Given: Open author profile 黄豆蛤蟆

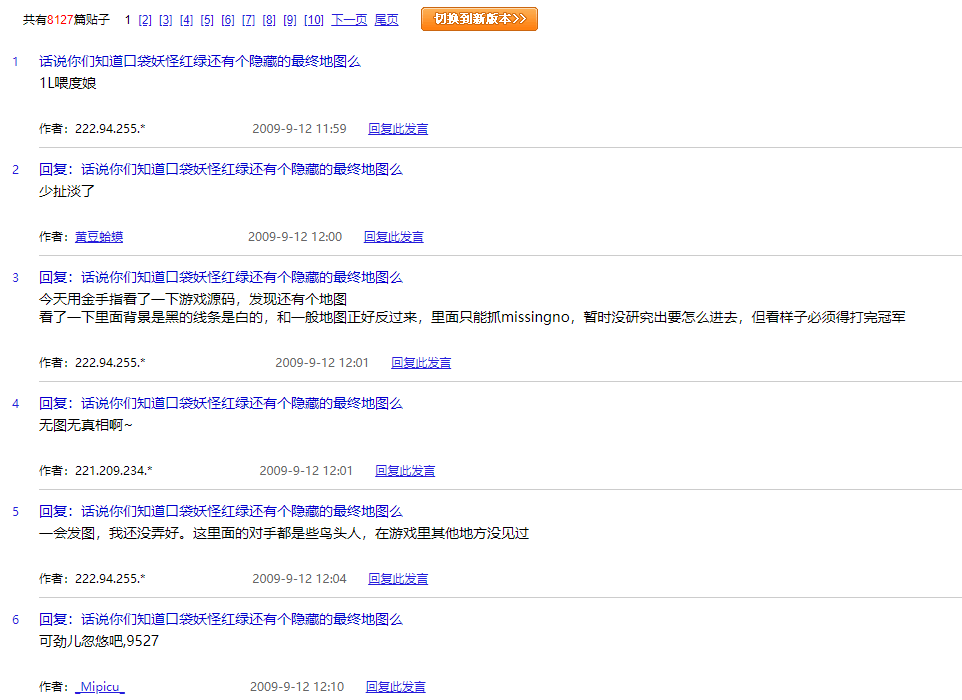Looking at the screenshot, I should [99, 237].
